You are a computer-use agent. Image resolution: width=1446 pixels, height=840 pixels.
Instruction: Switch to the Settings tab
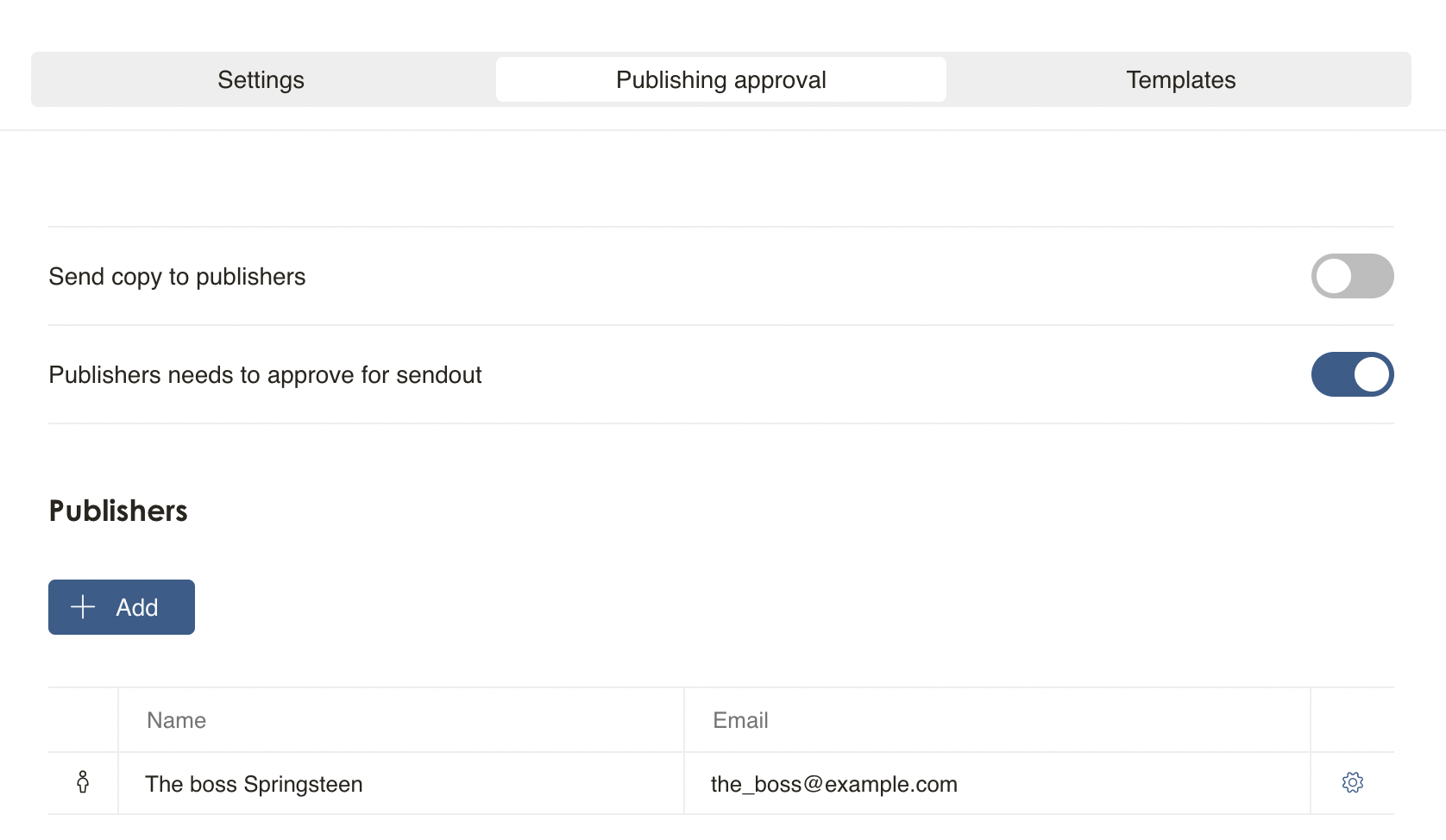[261, 79]
